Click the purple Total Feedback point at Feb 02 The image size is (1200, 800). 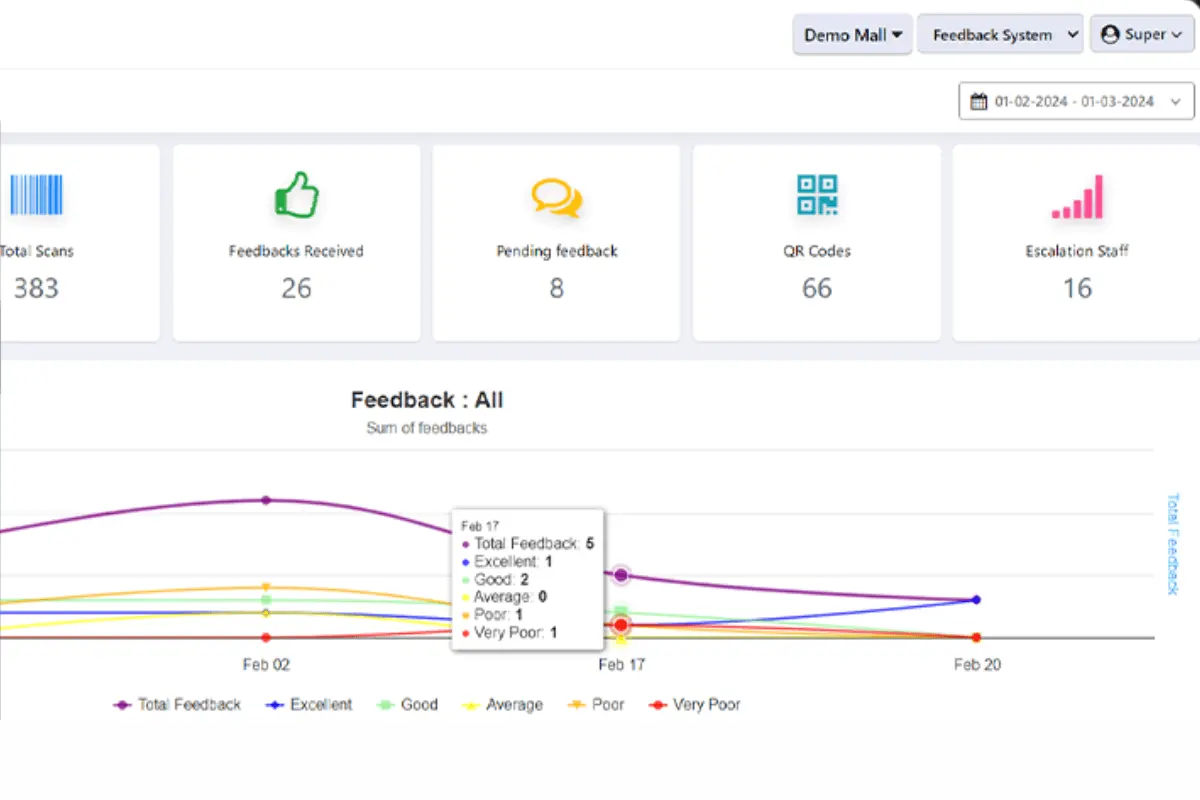266,500
